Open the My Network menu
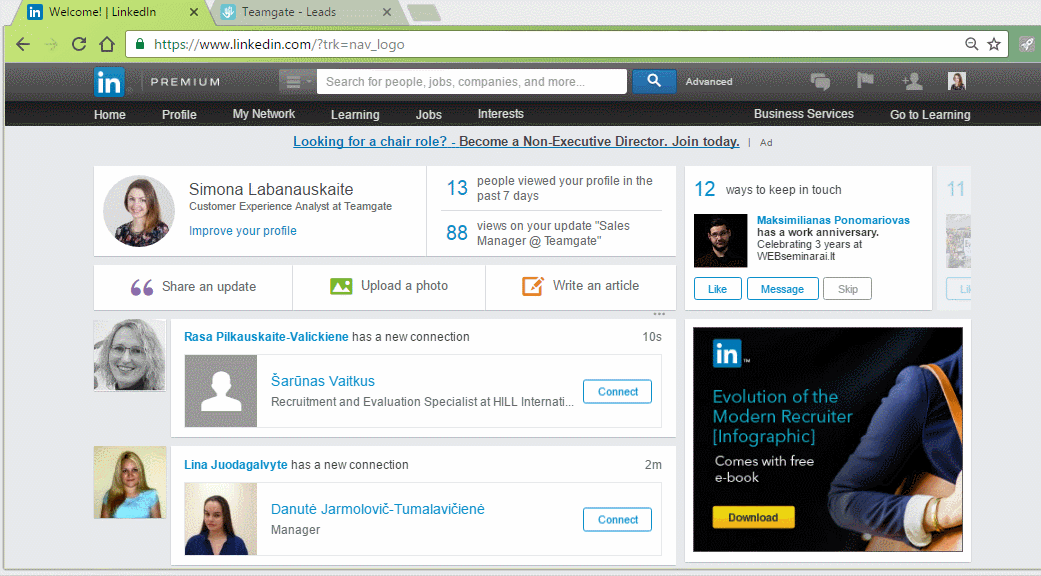Viewport: 1041px width, 576px height. click(x=264, y=114)
